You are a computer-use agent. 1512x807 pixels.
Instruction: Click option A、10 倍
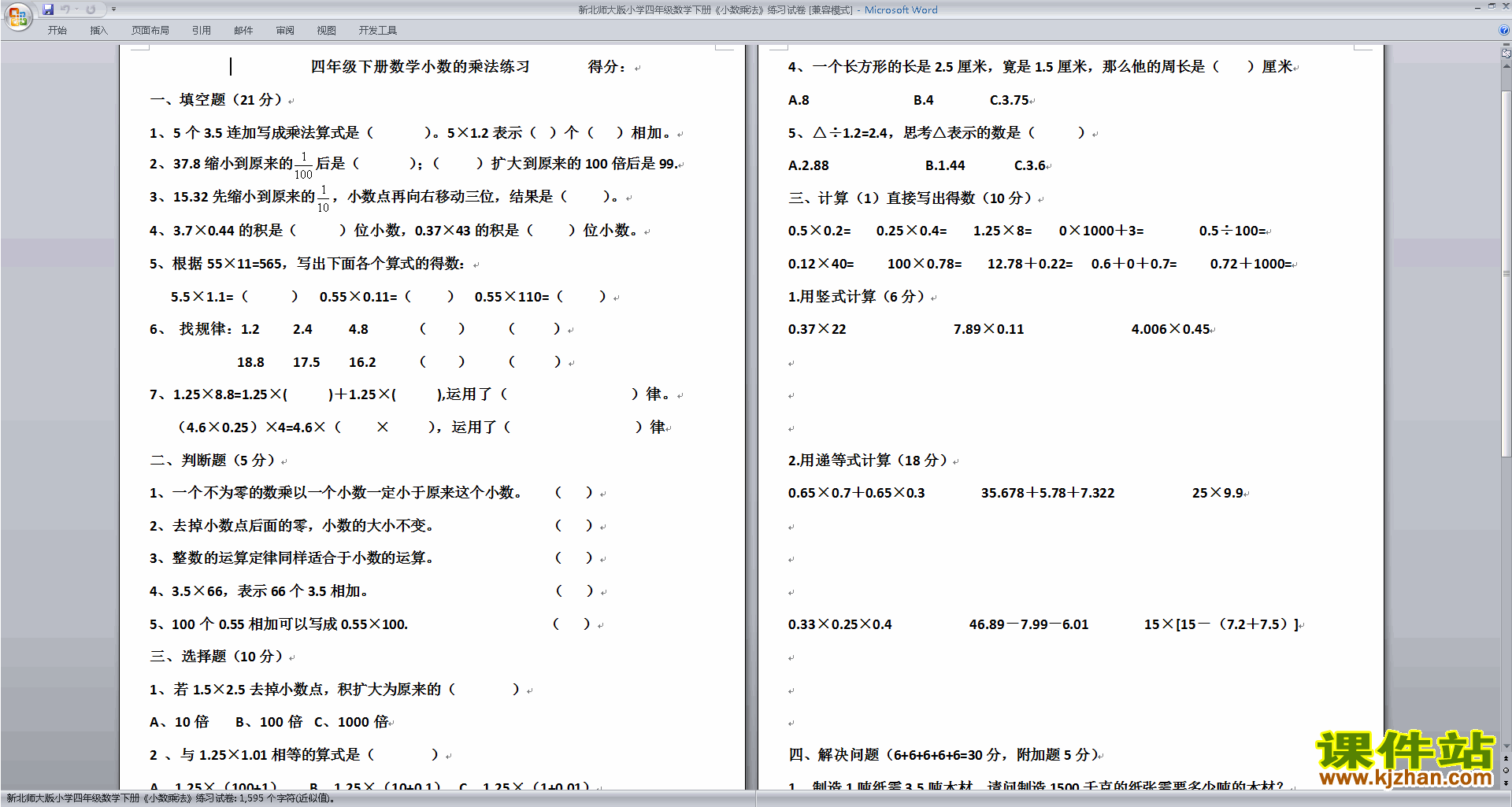[x=180, y=722]
